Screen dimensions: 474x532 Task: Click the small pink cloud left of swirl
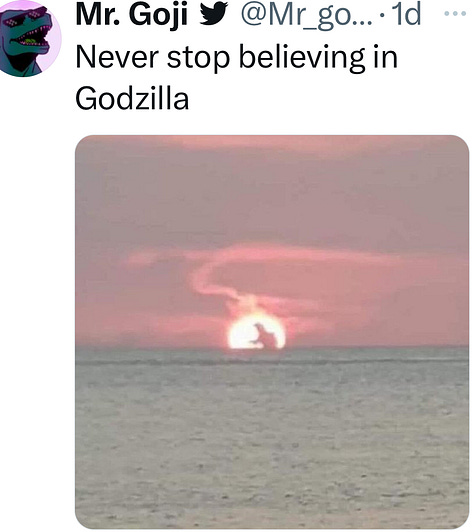pos(143,259)
